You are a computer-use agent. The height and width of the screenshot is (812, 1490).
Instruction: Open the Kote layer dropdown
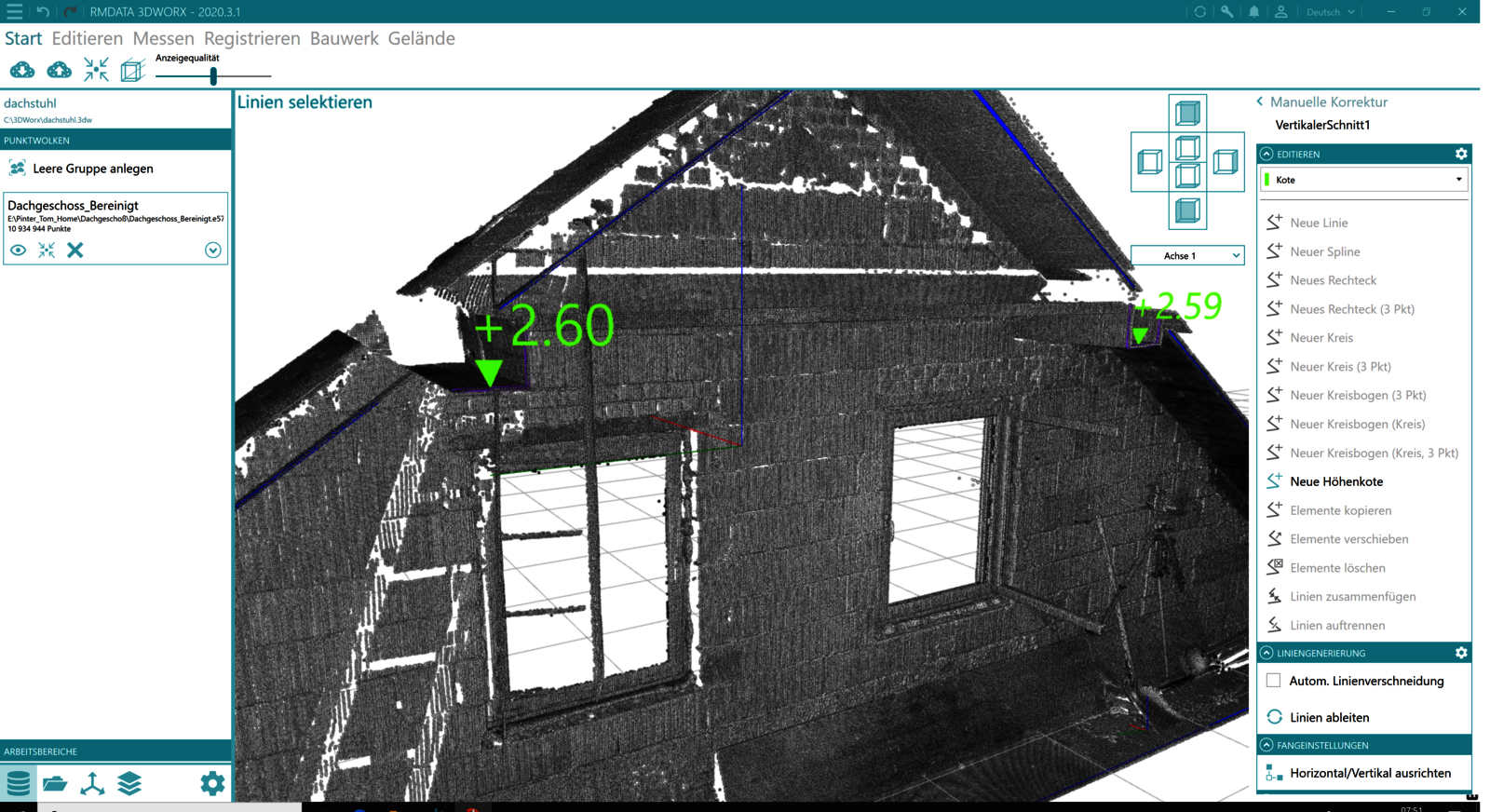1364,180
